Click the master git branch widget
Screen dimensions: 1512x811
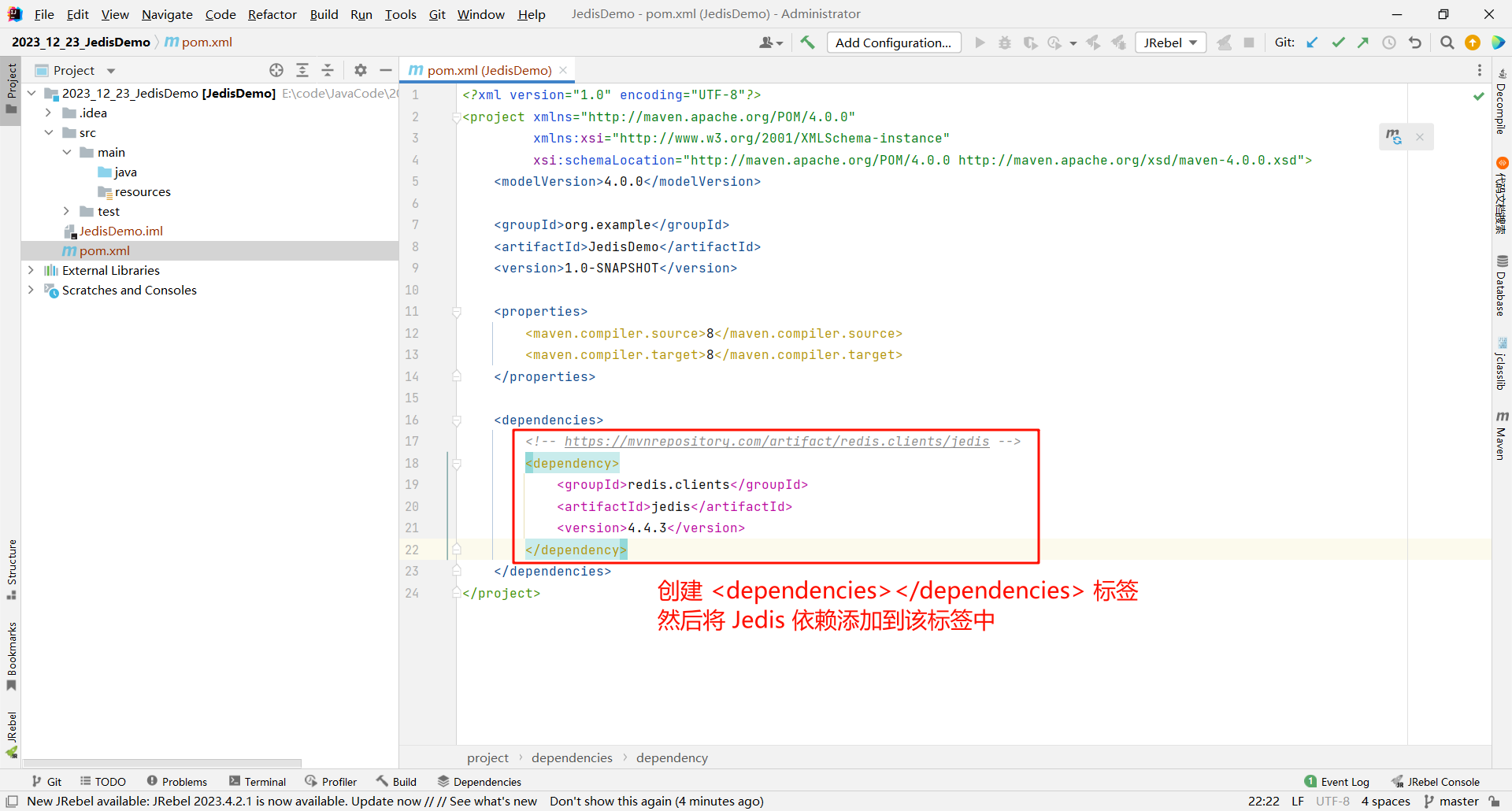tap(1451, 801)
